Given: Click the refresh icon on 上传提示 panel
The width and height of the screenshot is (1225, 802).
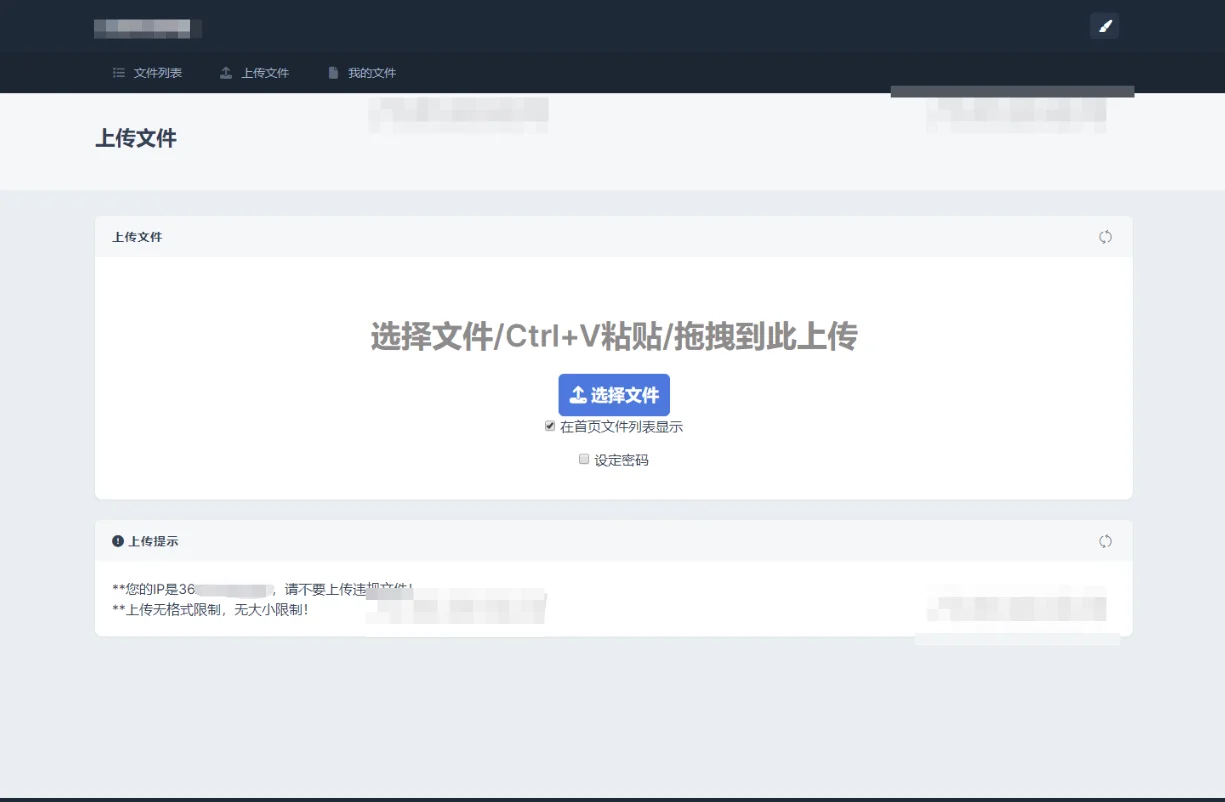Looking at the screenshot, I should (1105, 541).
